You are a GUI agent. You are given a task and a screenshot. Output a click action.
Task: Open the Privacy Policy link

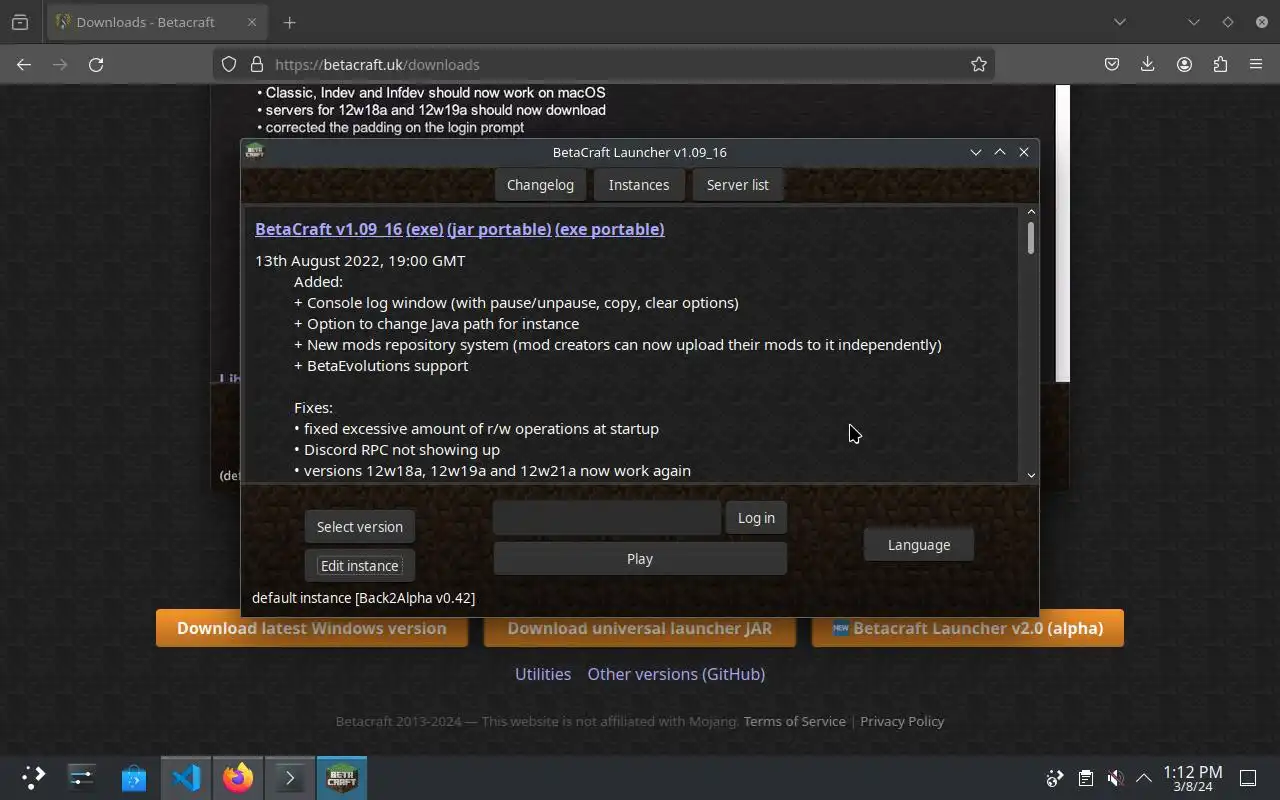[902, 721]
